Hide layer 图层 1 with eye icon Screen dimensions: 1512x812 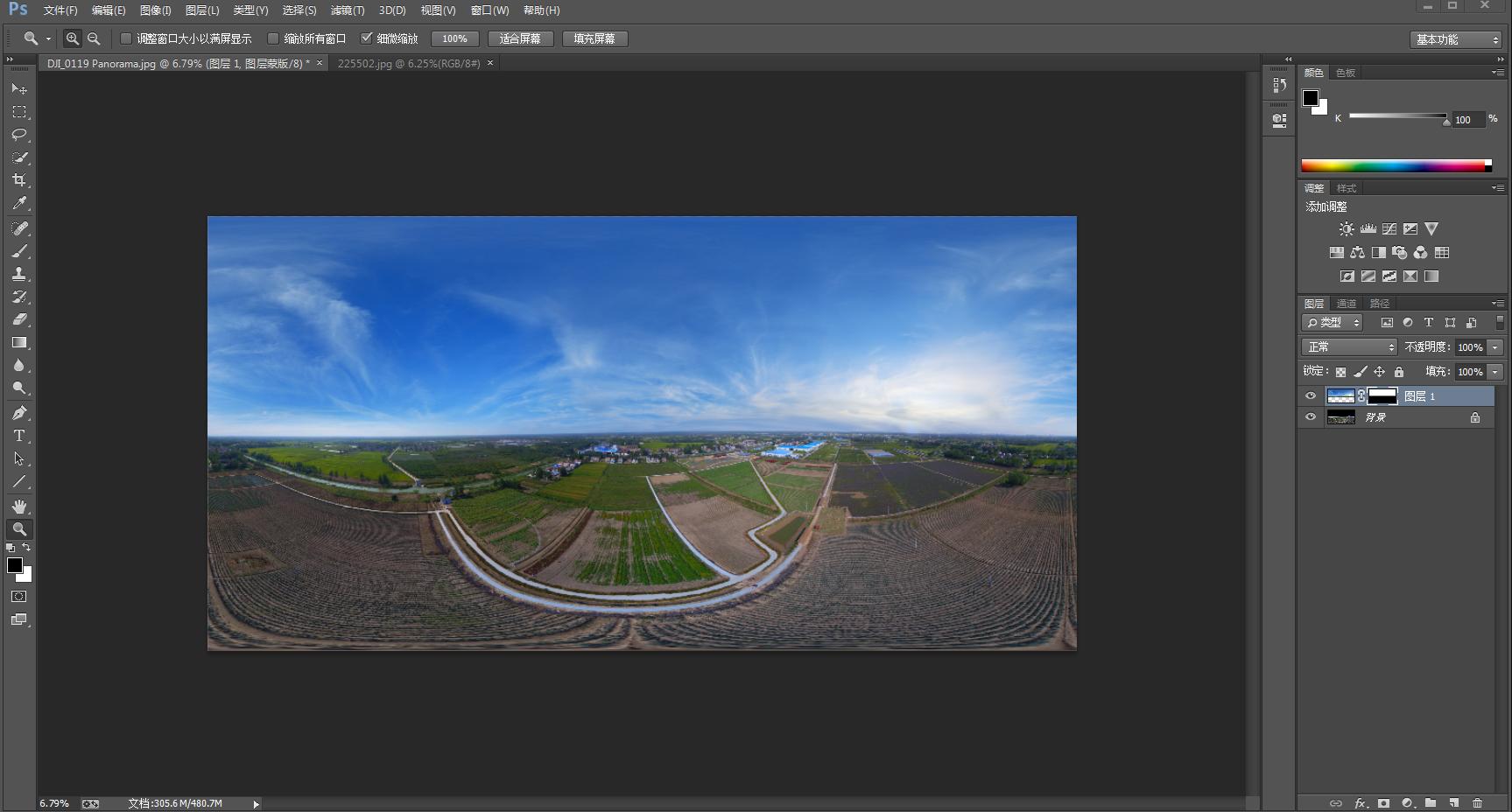pyautogui.click(x=1311, y=396)
